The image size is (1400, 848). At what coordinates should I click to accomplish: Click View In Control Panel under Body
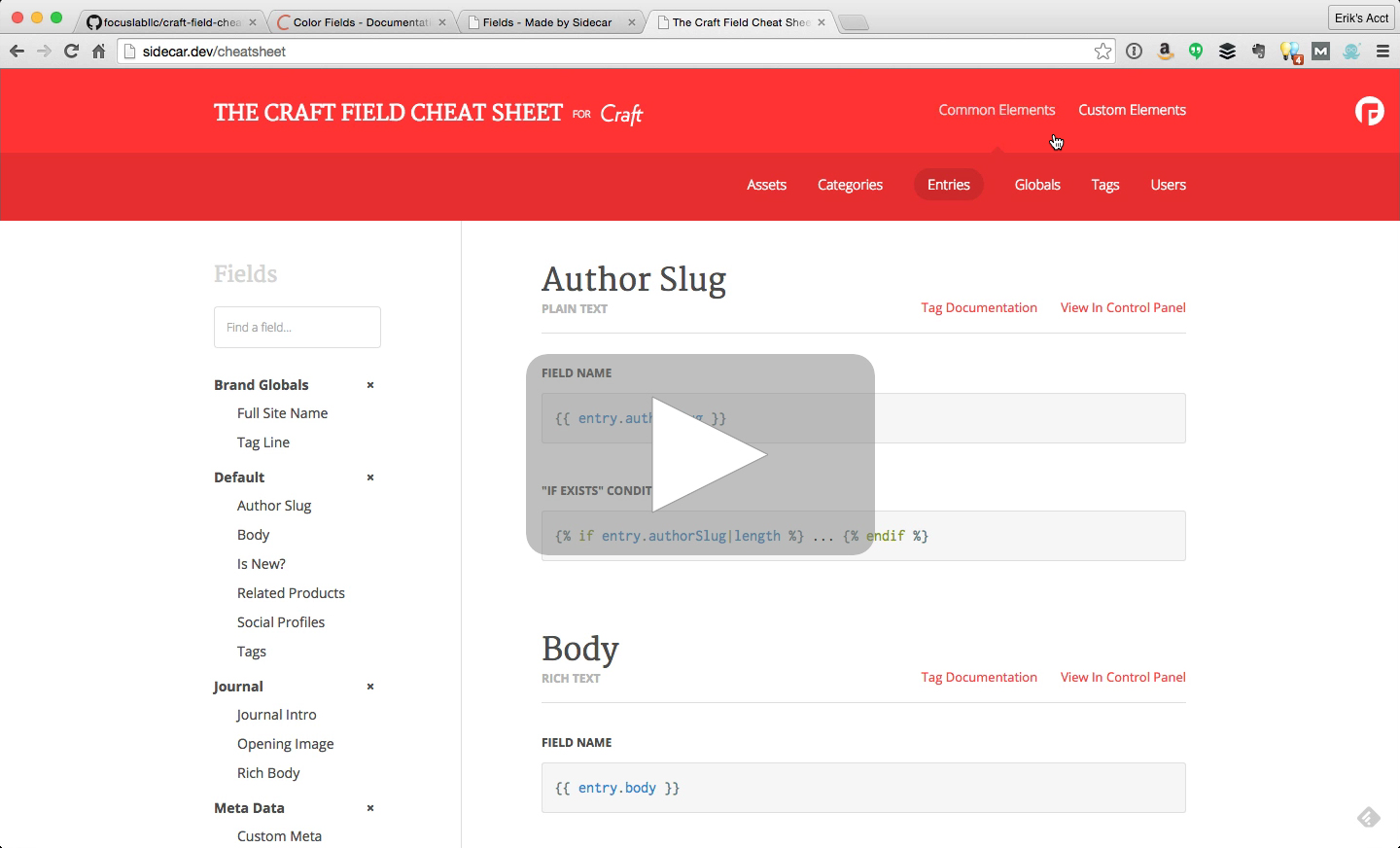(1123, 677)
